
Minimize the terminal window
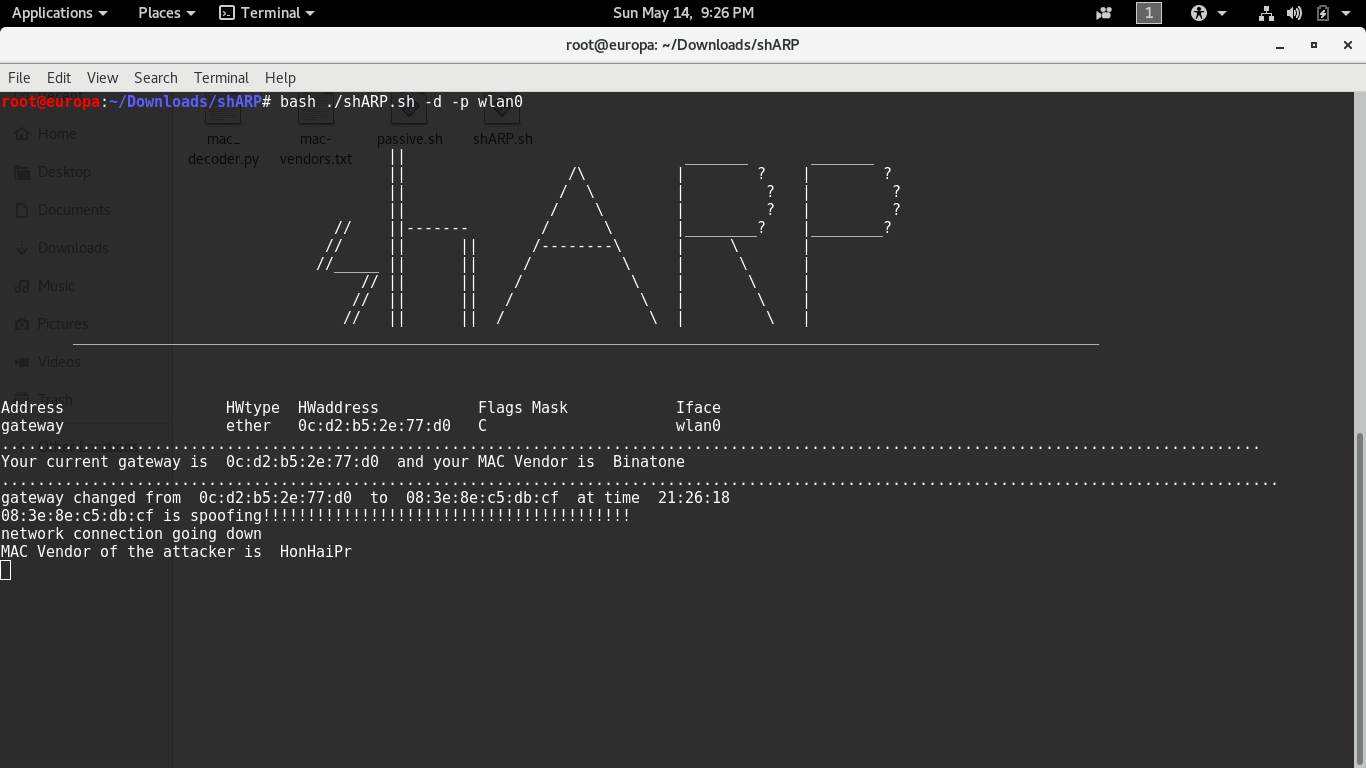(1281, 45)
